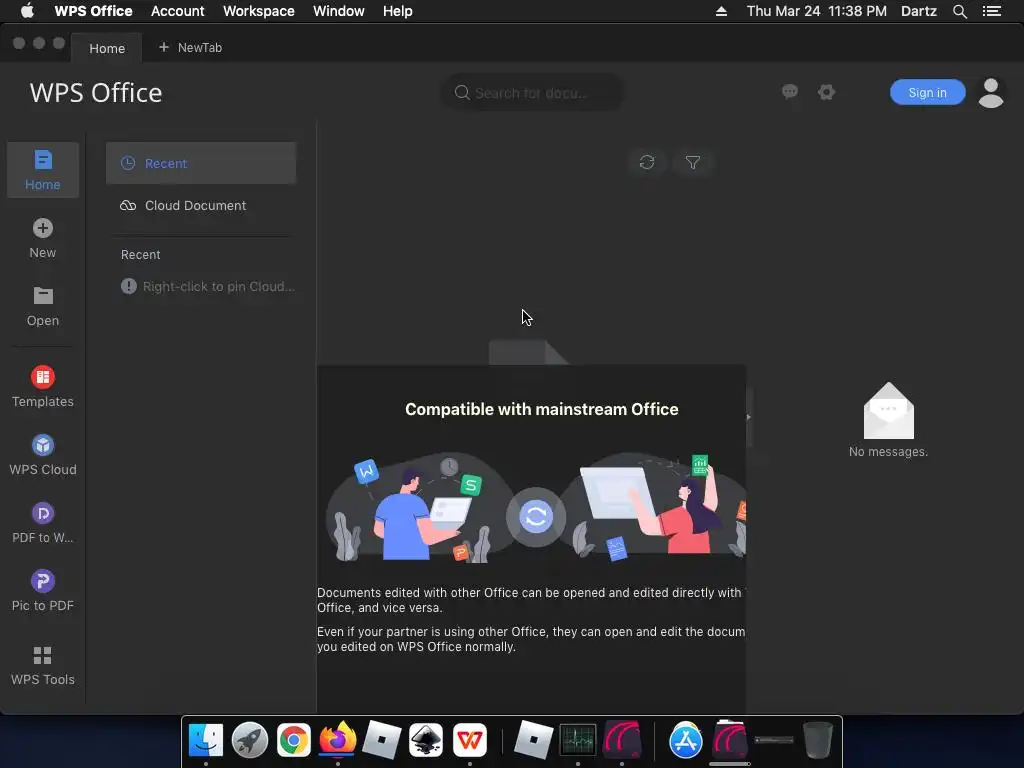This screenshot has width=1024, height=768.
Task: Launch Google Chrome from the Dock
Action: (294, 740)
